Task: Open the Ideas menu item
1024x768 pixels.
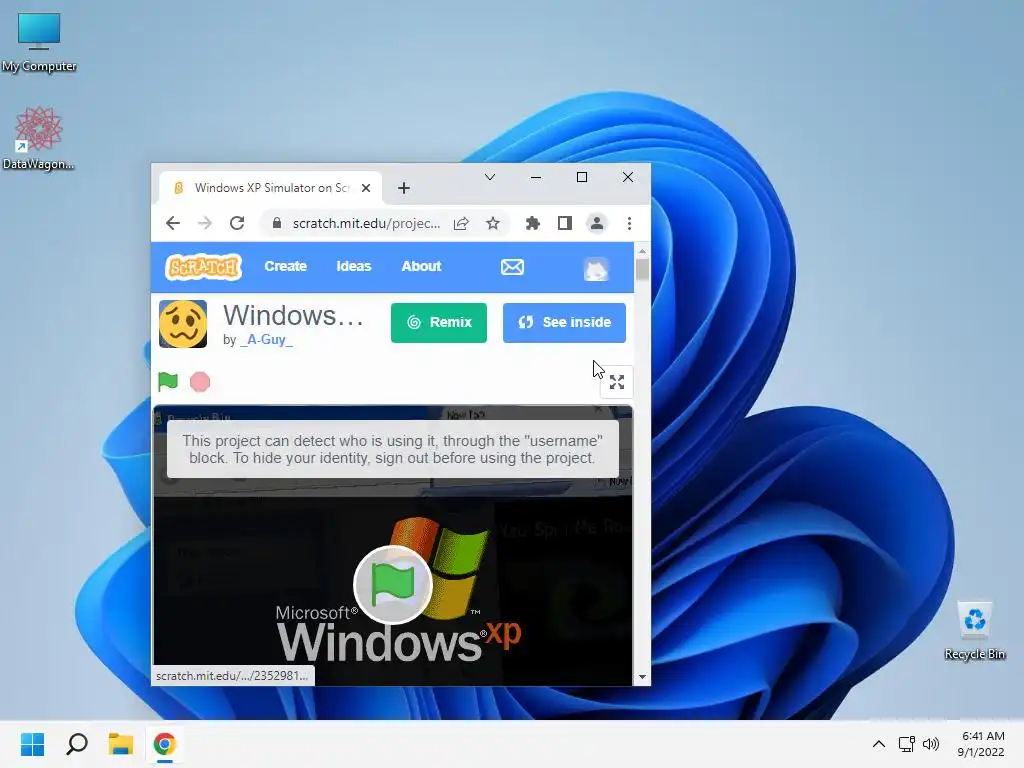Action: 353,266
